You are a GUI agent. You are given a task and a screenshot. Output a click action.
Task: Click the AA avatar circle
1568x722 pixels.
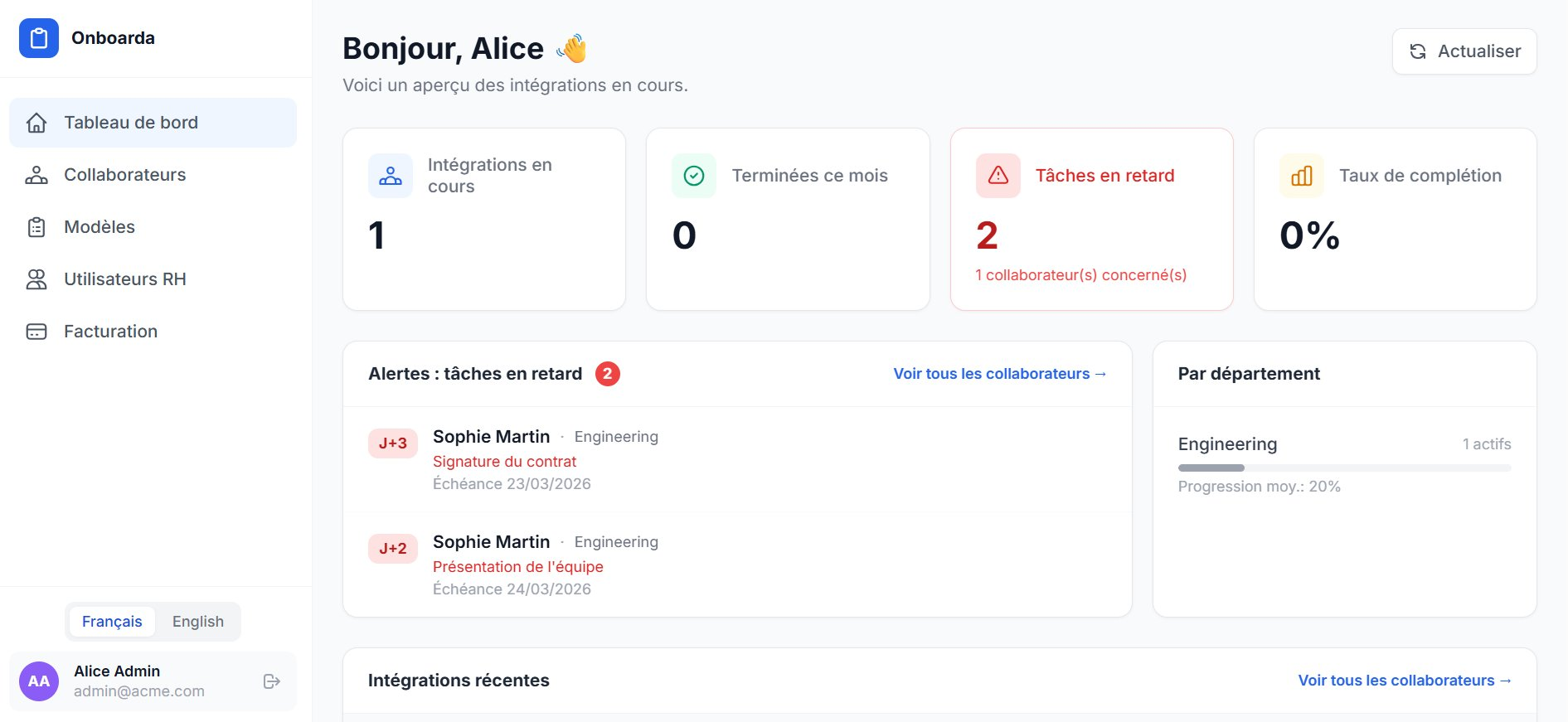click(x=39, y=681)
